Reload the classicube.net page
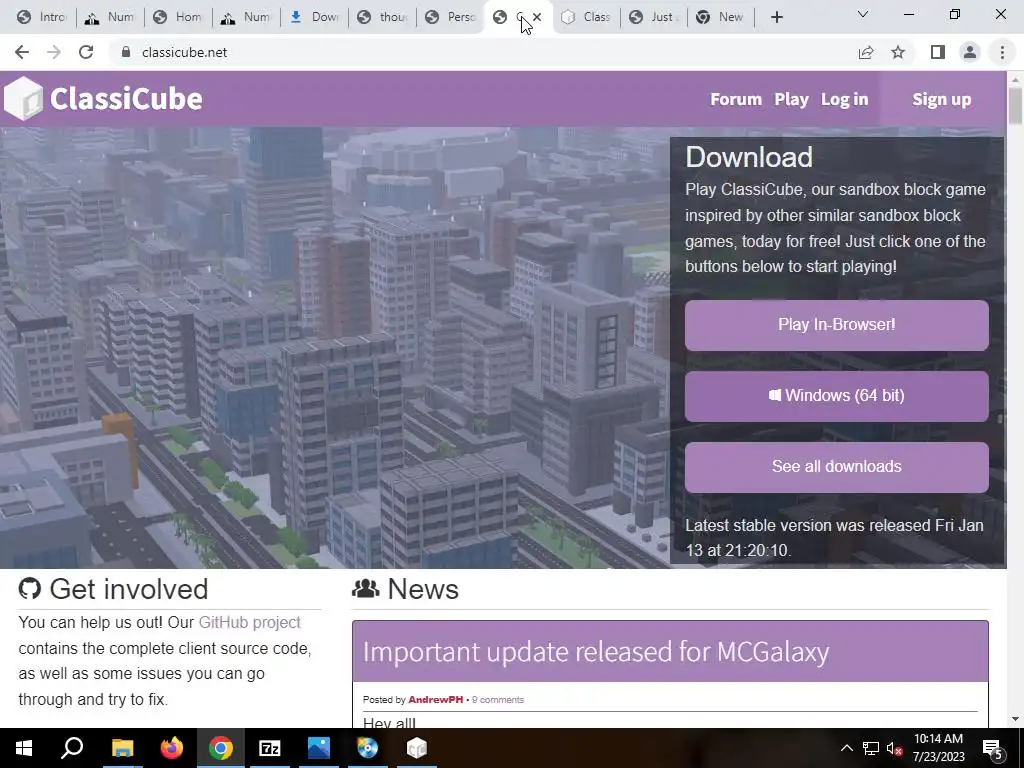Image resolution: width=1024 pixels, height=768 pixels. click(x=86, y=52)
